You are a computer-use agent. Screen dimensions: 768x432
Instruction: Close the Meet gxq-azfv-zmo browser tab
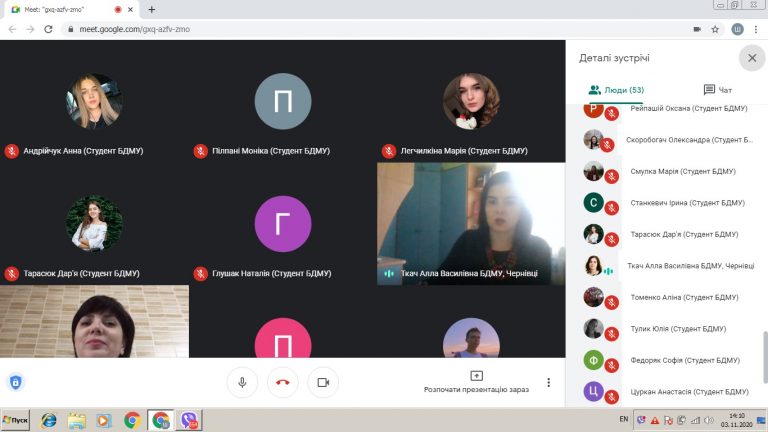pyautogui.click(x=130, y=9)
